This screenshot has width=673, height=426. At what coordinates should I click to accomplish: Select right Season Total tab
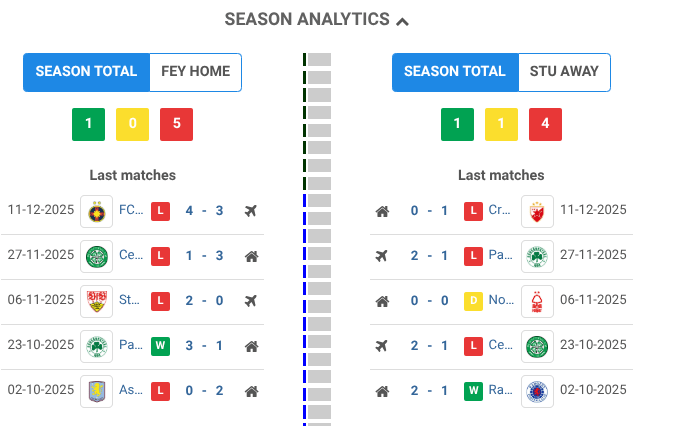click(x=455, y=72)
